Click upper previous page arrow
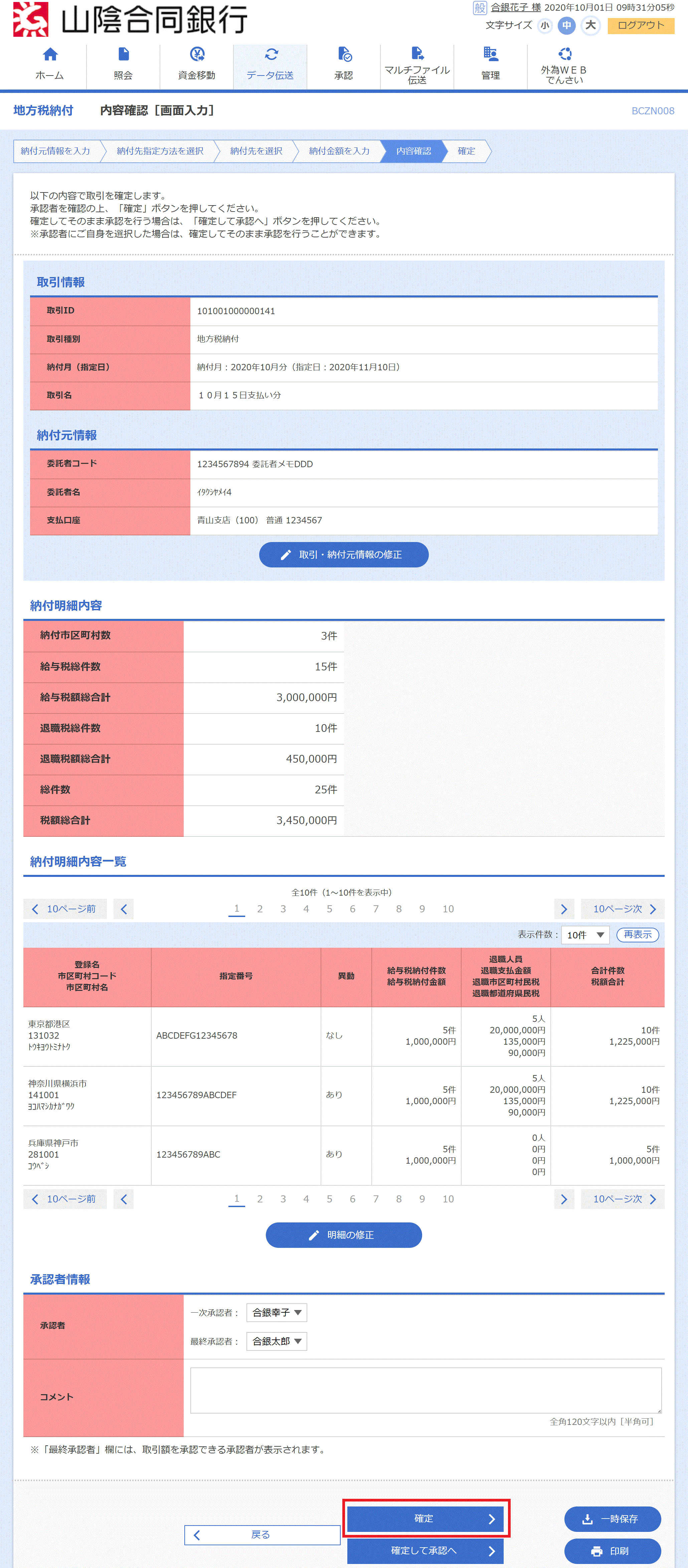Viewport: 688px width, 1568px height. click(x=124, y=909)
